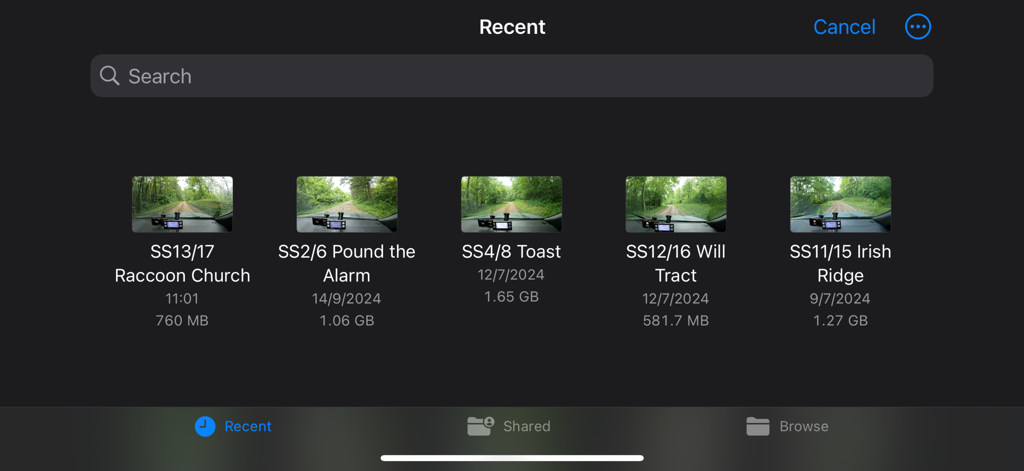This screenshot has width=1024, height=471.
Task: Cancel the file picker
Action: pos(844,27)
